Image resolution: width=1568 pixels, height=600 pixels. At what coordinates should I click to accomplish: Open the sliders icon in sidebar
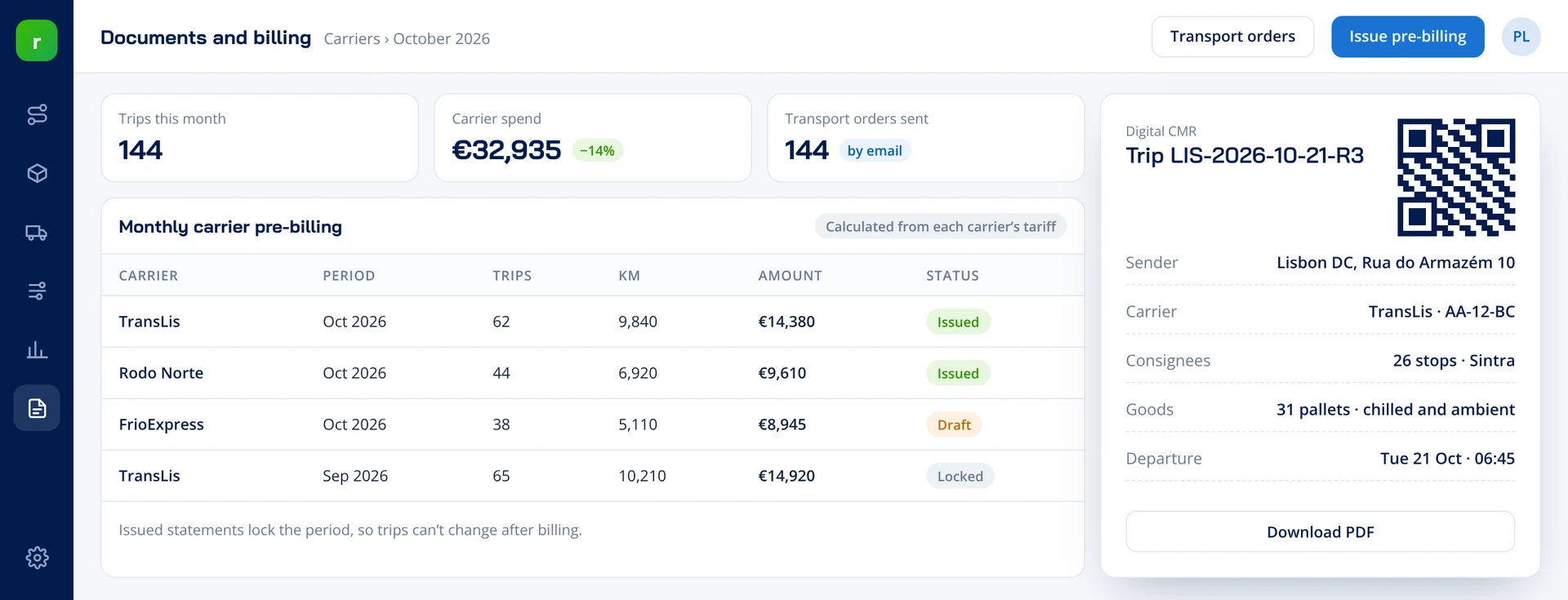pyautogui.click(x=37, y=291)
